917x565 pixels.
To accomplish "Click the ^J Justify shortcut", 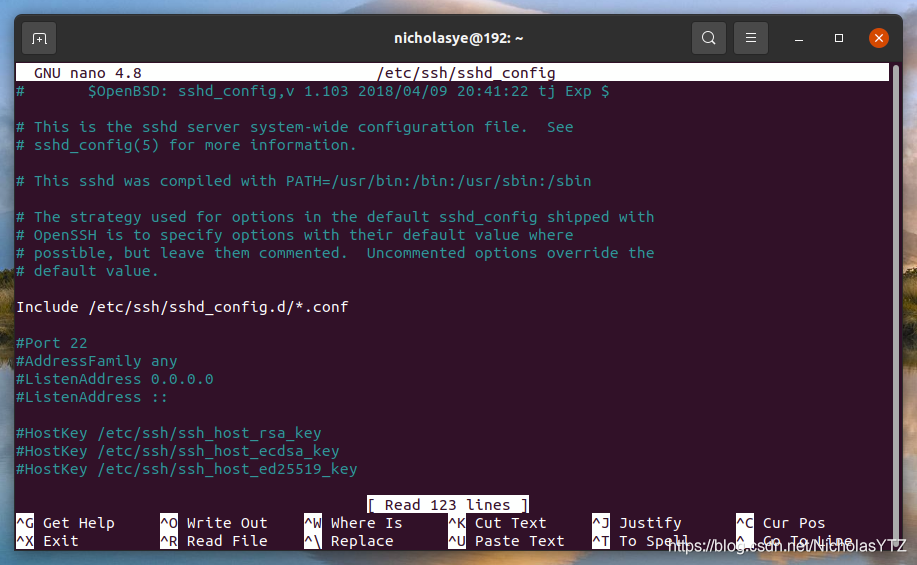I will [637, 523].
